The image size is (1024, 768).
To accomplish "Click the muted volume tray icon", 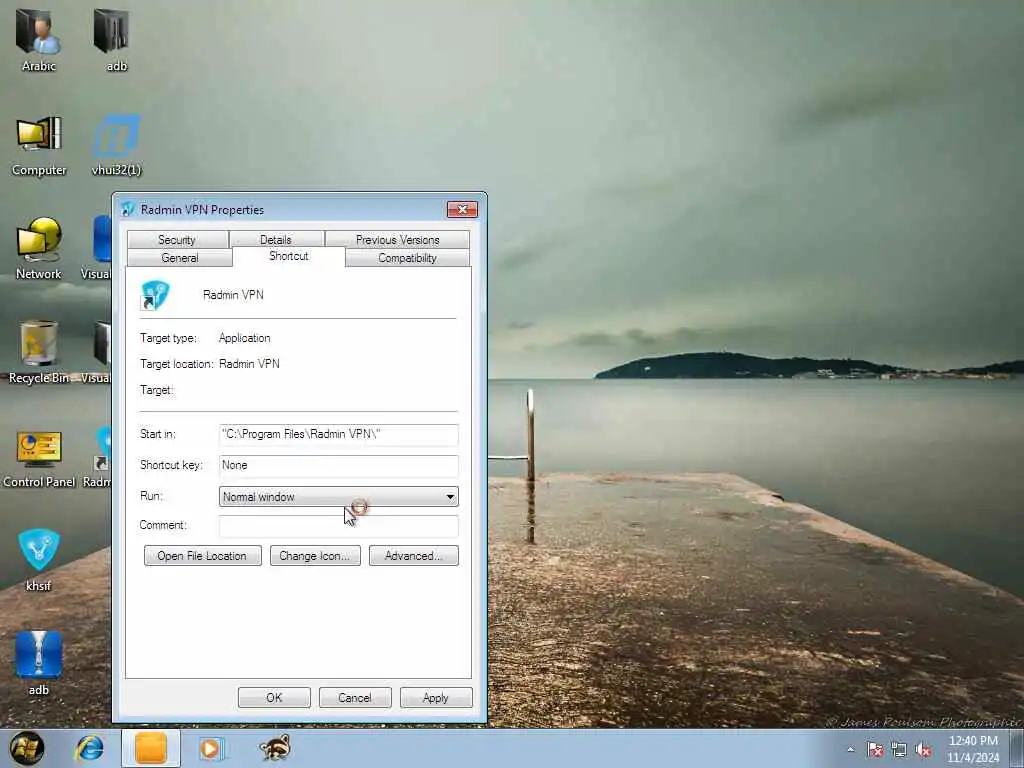I will [x=923, y=750].
